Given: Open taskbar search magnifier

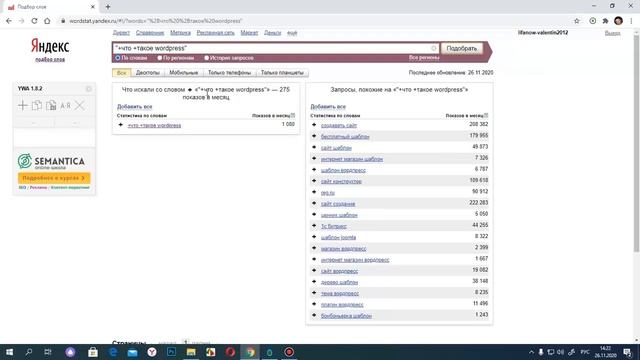Looking at the screenshot, I should point(29,352).
